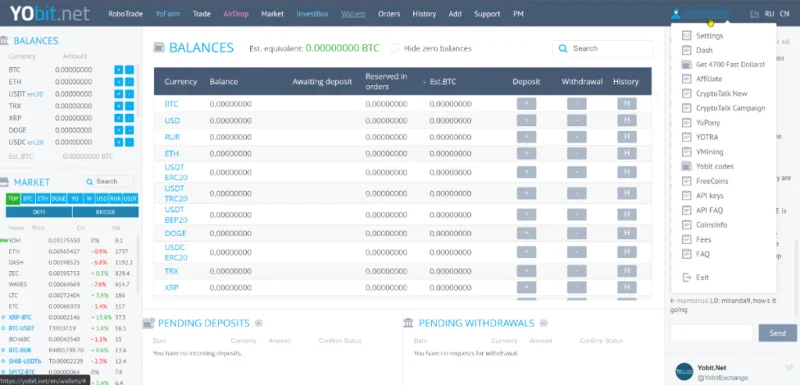This screenshot has height=385, width=800.
Task: Click the USD deposit plus button
Action: [x=526, y=121]
